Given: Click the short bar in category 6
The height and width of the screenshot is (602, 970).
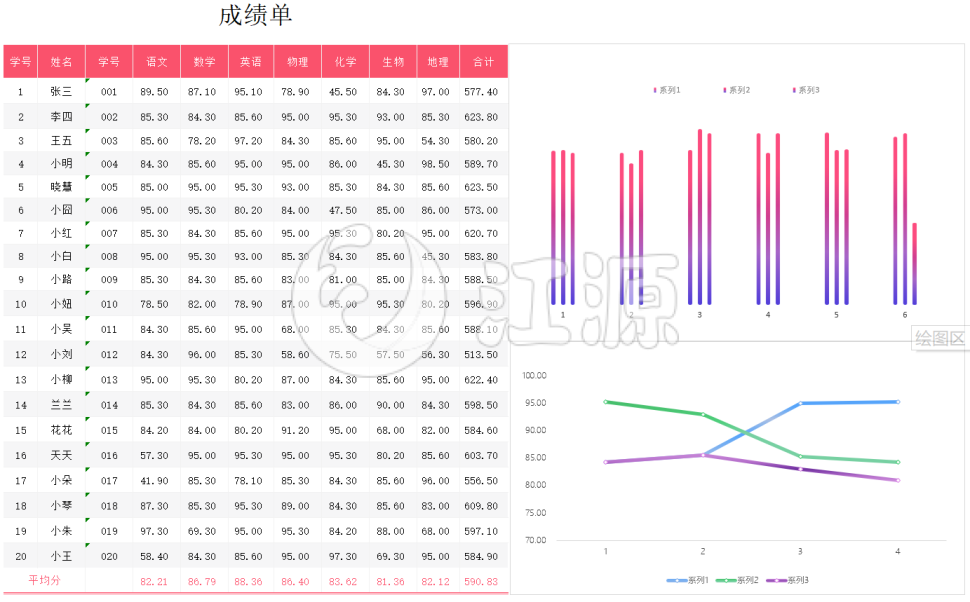Looking at the screenshot, I should pyautogui.click(x=914, y=264).
